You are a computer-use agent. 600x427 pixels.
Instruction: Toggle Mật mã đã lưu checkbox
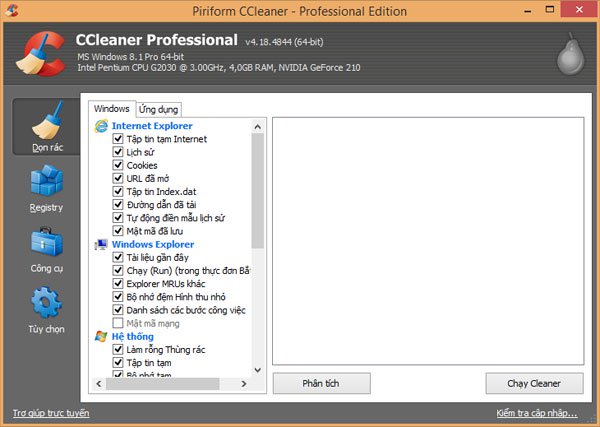(x=118, y=231)
